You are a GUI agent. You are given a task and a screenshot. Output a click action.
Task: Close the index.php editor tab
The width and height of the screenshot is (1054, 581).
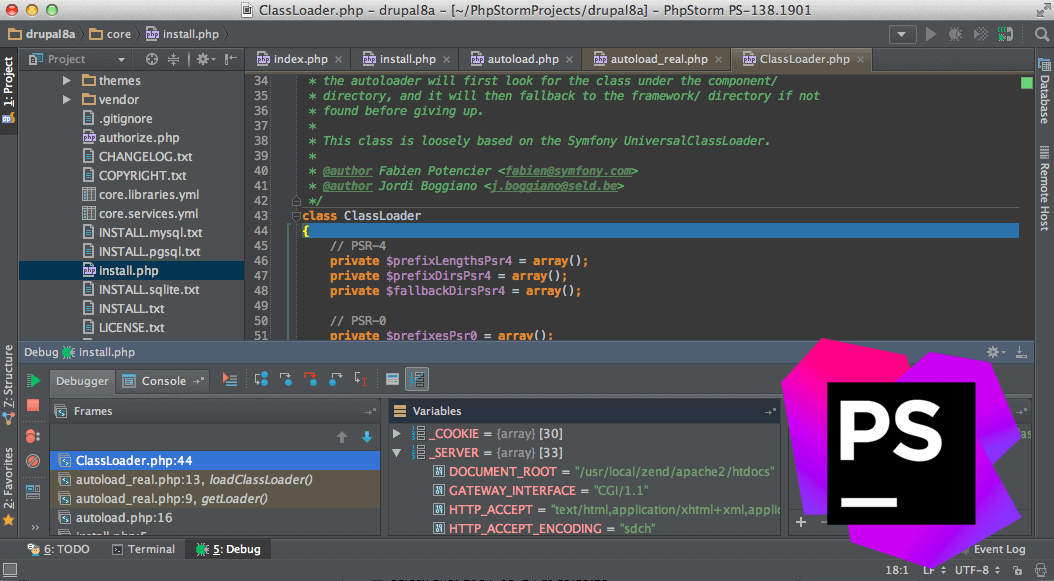click(338, 59)
